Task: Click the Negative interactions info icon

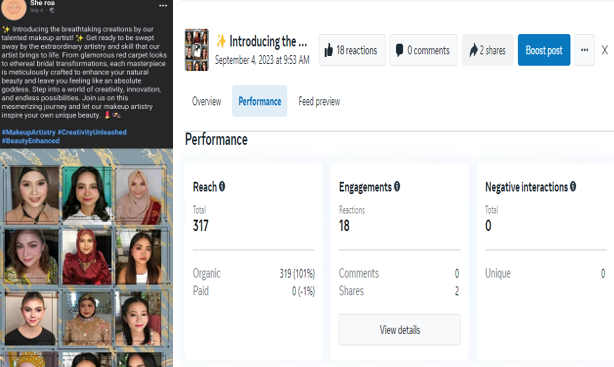Action: click(573, 186)
